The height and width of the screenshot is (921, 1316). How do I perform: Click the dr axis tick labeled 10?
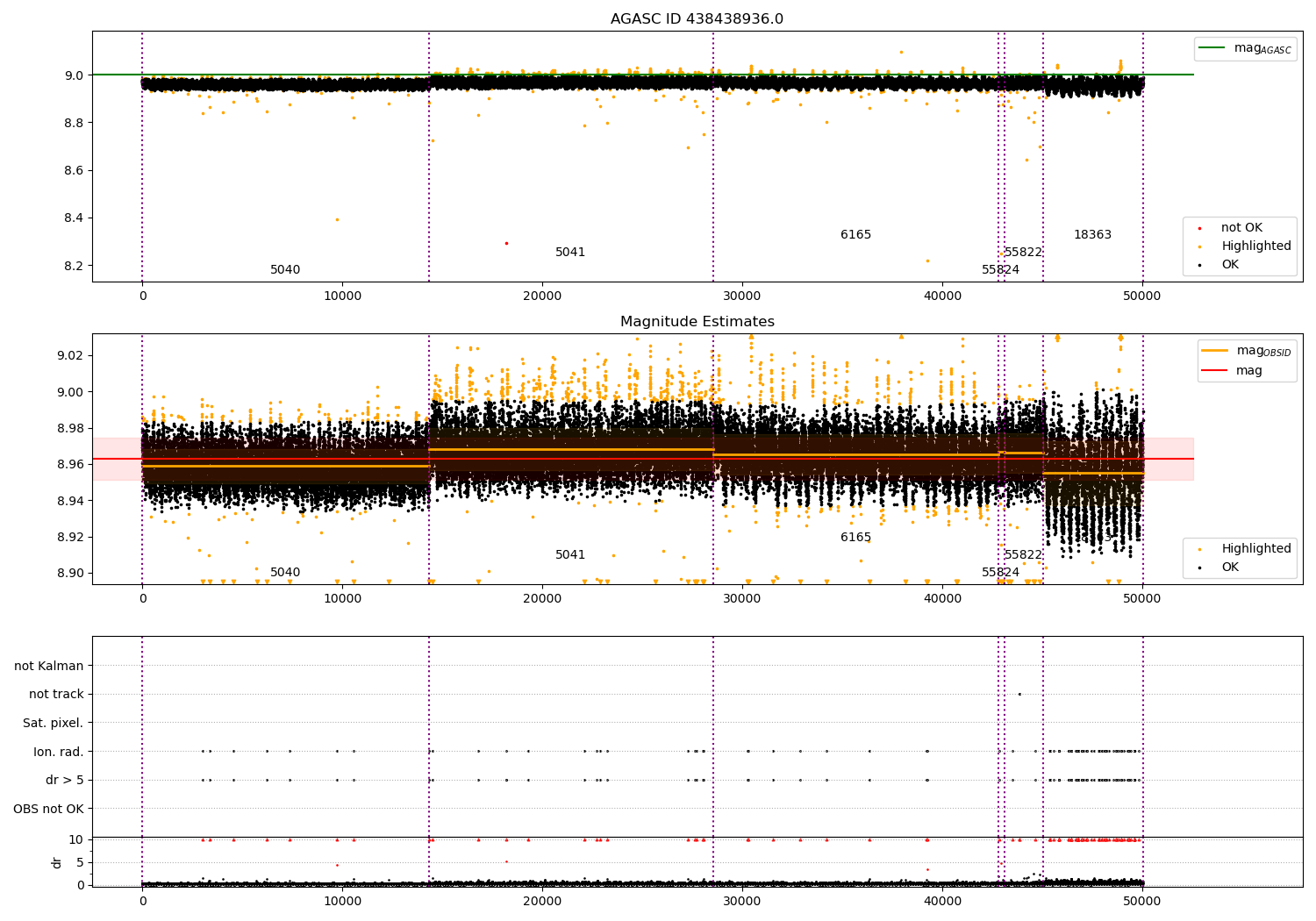pyautogui.click(x=76, y=839)
